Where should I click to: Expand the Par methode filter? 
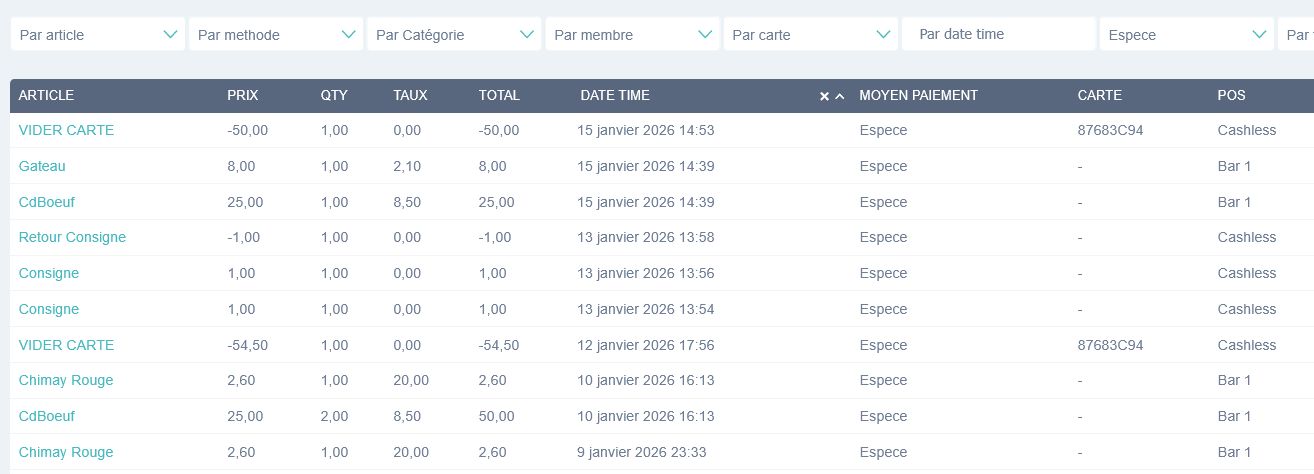tap(276, 35)
